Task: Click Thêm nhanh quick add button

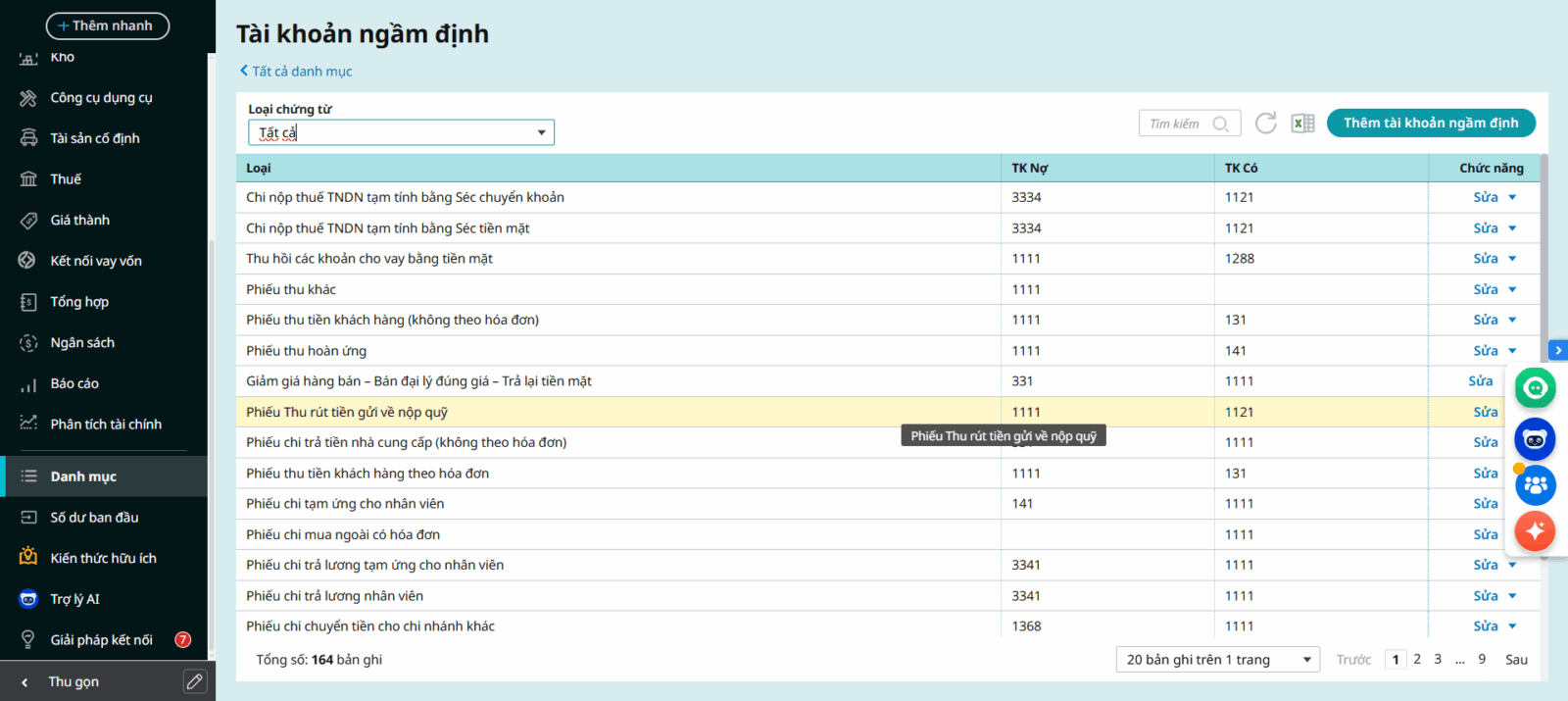Action: (x=107, y=25)
